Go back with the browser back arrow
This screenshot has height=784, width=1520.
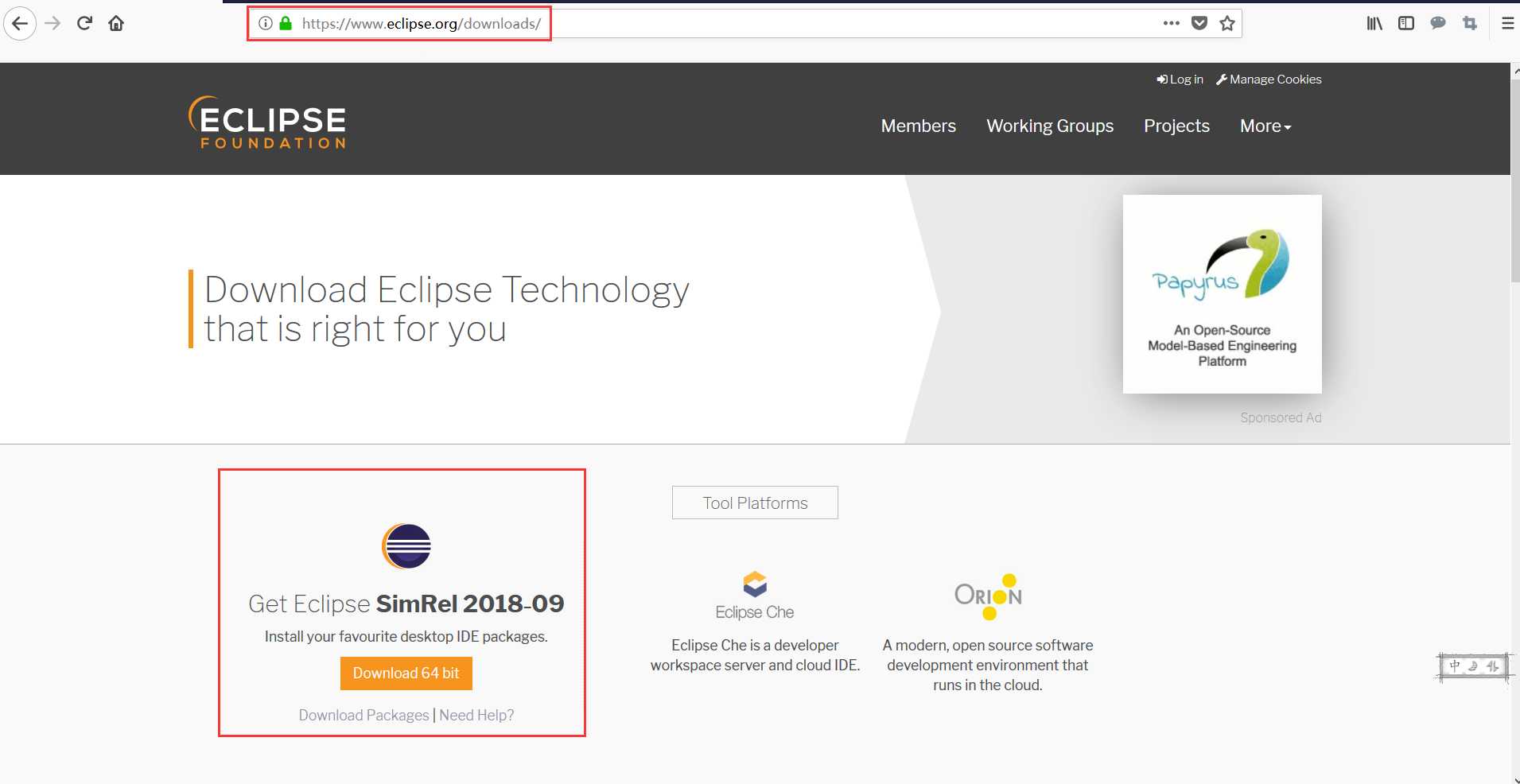(20, 23)
